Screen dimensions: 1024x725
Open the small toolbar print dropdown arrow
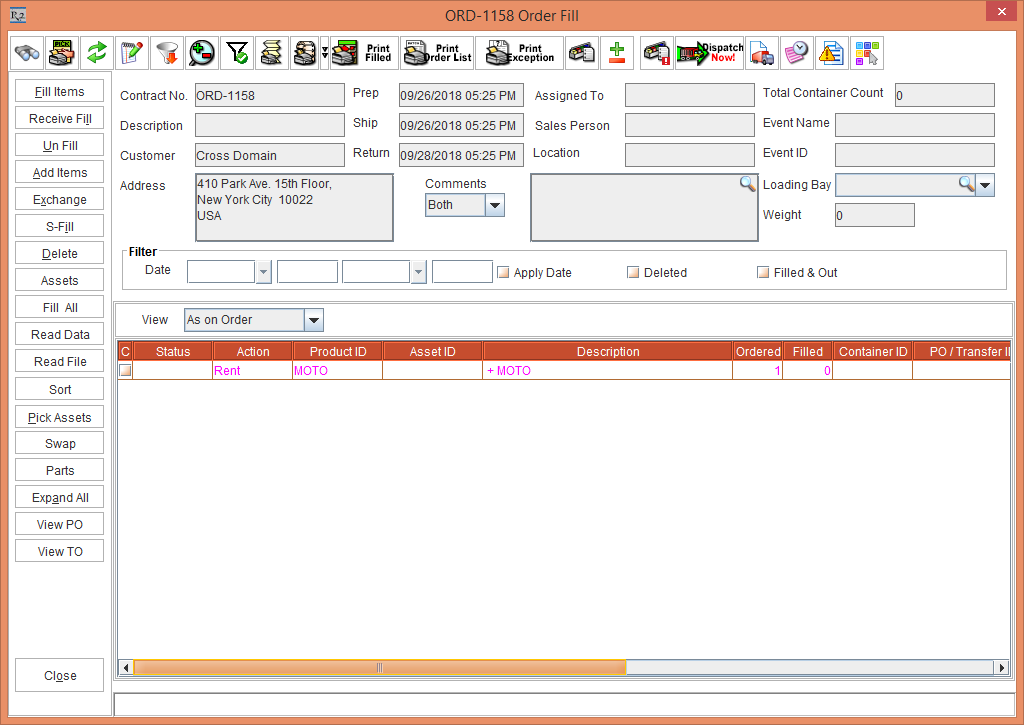(325, 53)
